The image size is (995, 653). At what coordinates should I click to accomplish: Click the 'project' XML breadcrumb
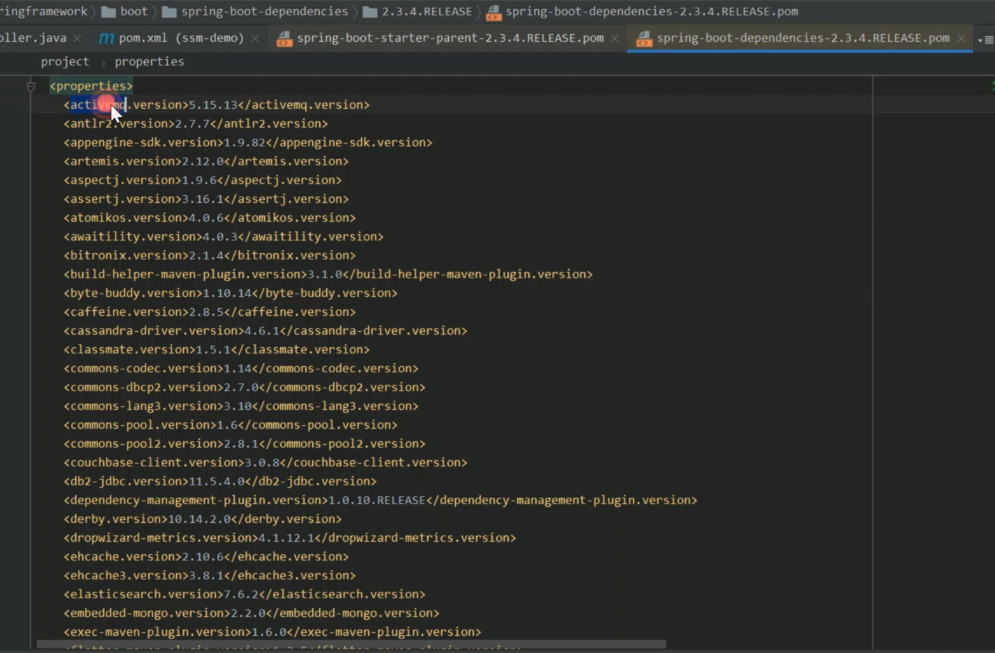coord(65,62)
